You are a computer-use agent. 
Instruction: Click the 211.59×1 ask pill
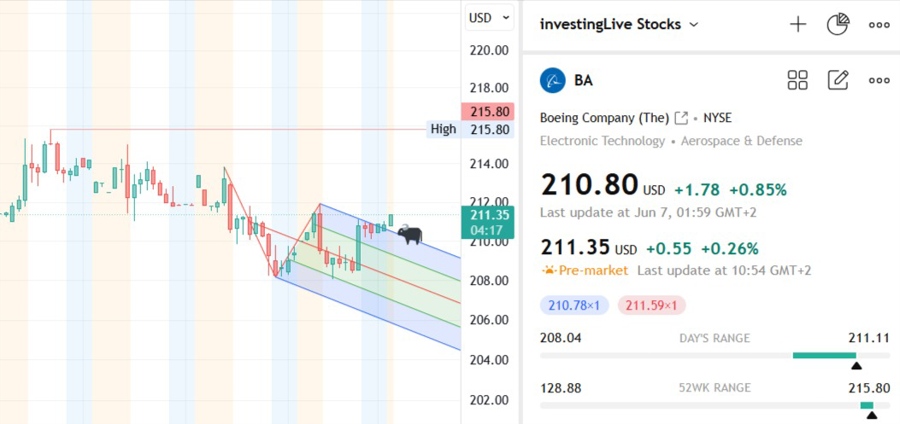click(x=651, y=306)
